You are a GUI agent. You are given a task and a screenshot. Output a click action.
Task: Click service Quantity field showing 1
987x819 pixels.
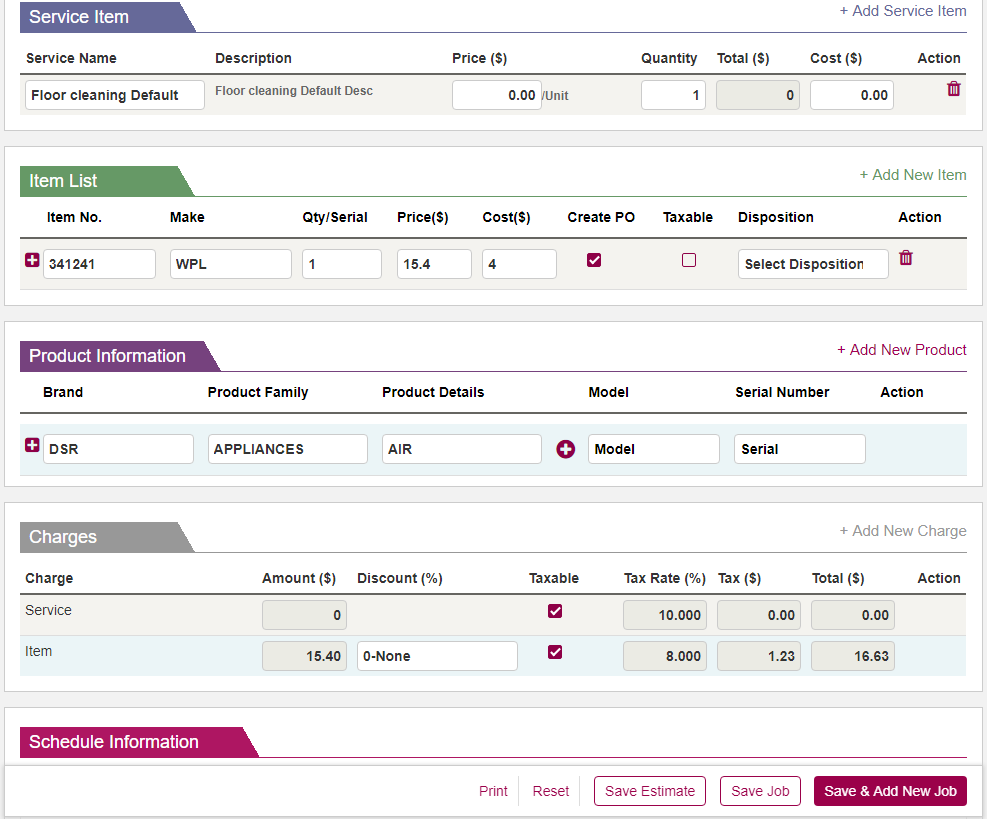click(673, 95)
